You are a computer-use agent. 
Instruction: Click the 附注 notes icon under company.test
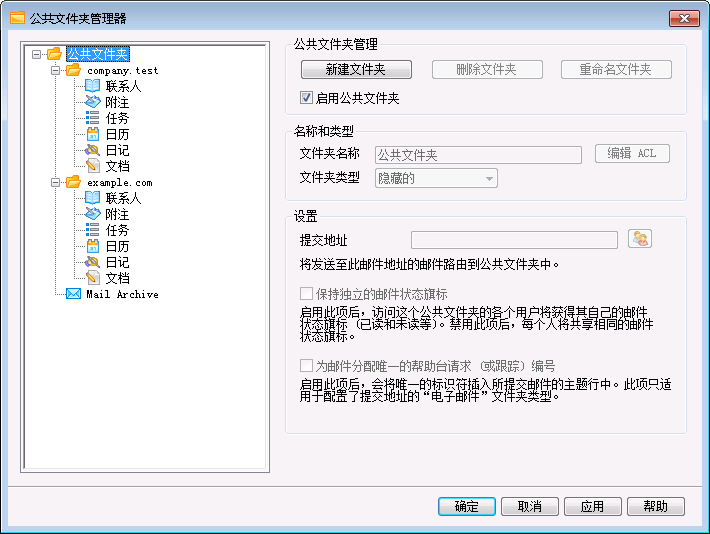[x=92, y=102]
